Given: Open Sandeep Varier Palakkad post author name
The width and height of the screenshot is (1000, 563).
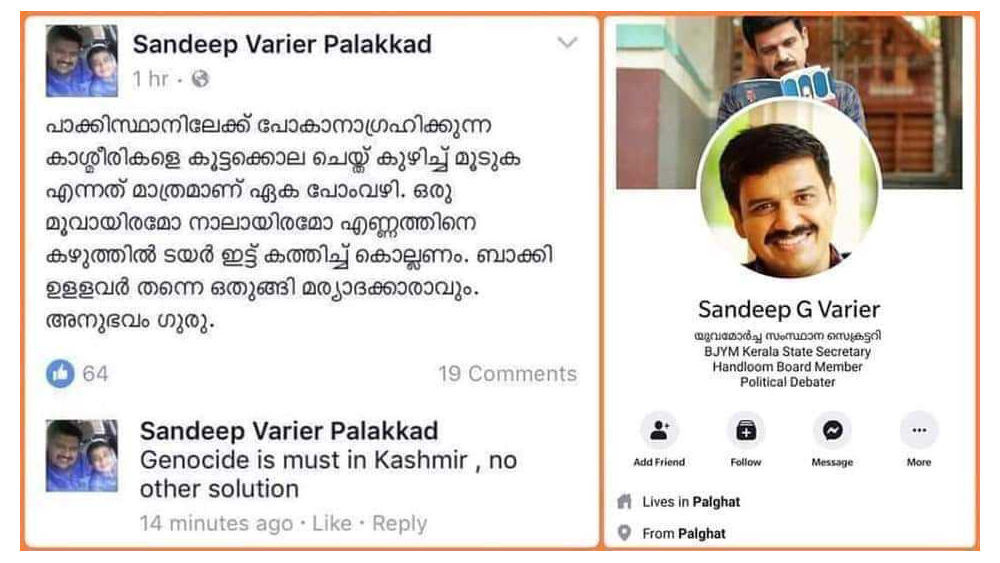Looking at the screenshot, I should click(x=282, y=45).
